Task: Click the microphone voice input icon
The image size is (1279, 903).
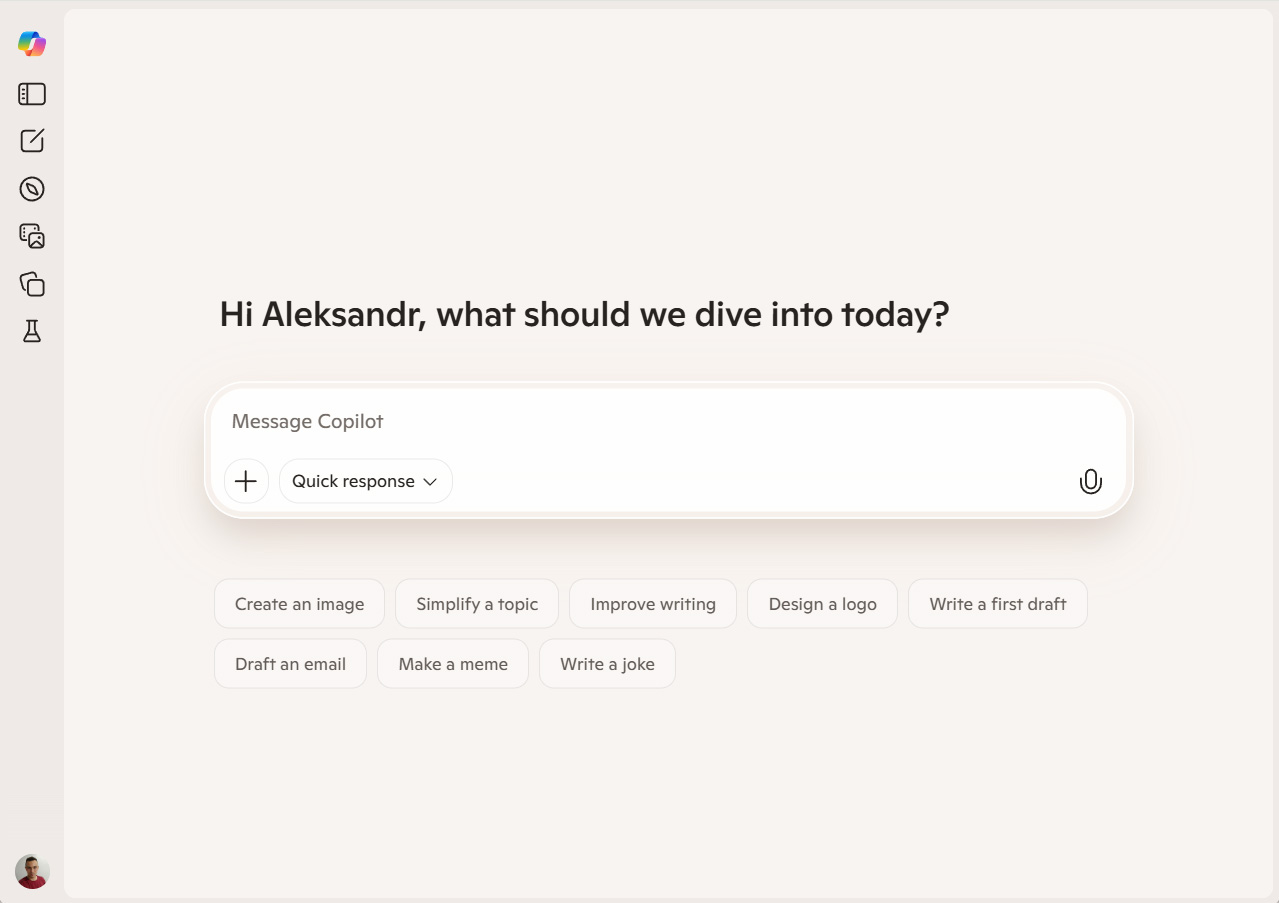Action: [1090, 481]
